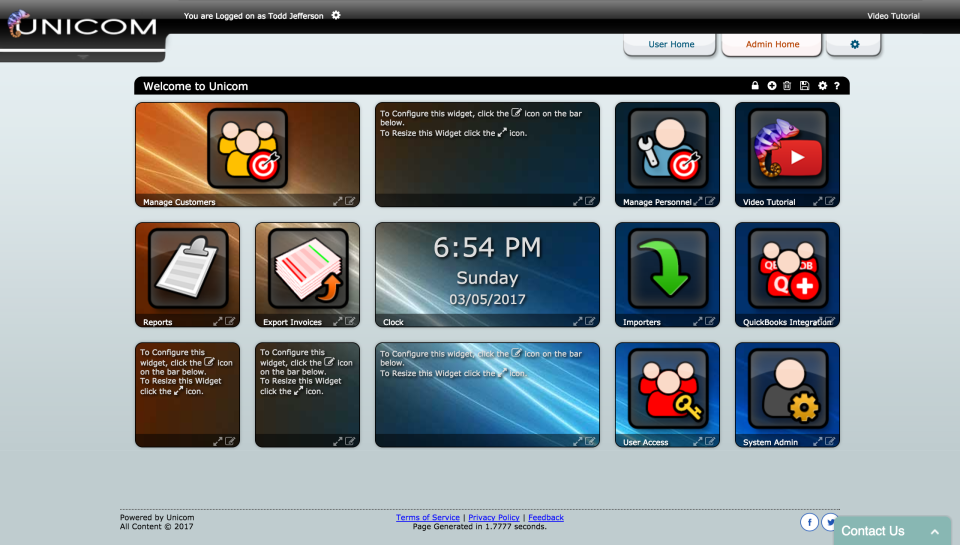Open the QuickBooks Integration icon
960x545 pixels.
787,268
